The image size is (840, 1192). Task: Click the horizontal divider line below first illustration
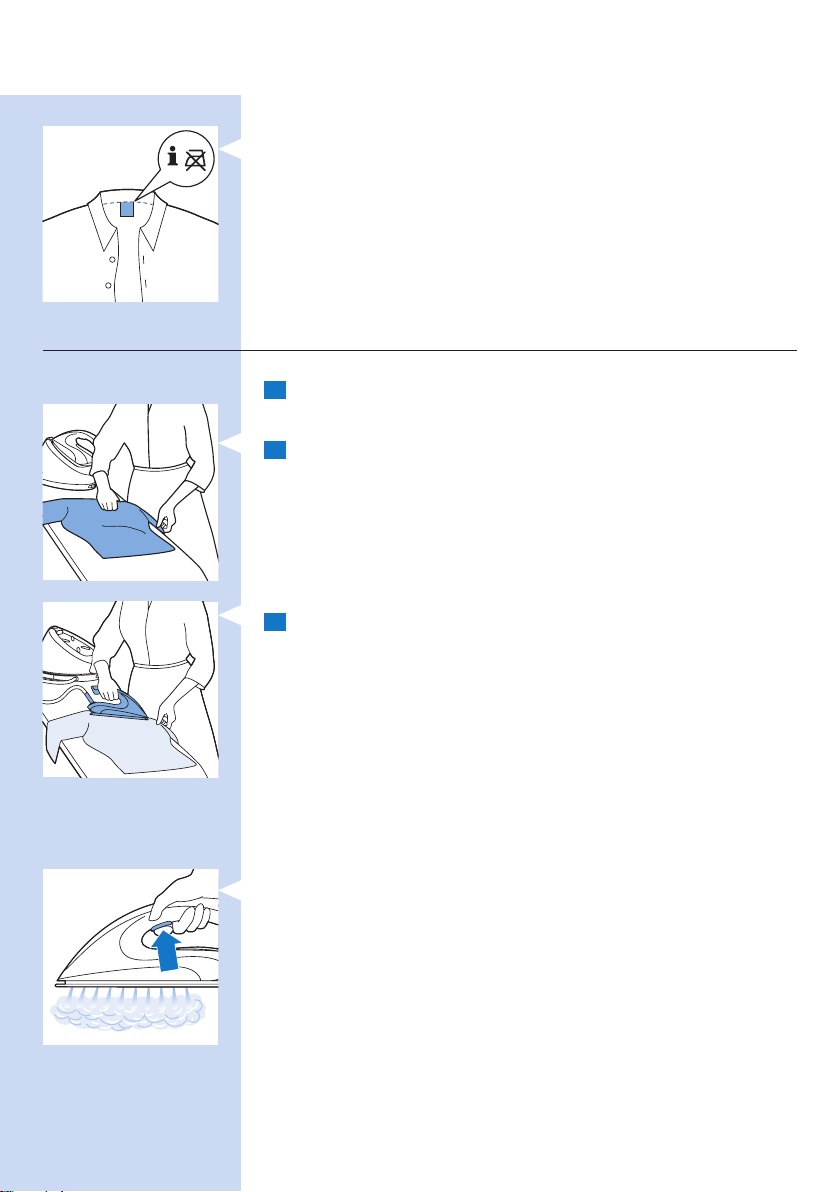(420, 350)
